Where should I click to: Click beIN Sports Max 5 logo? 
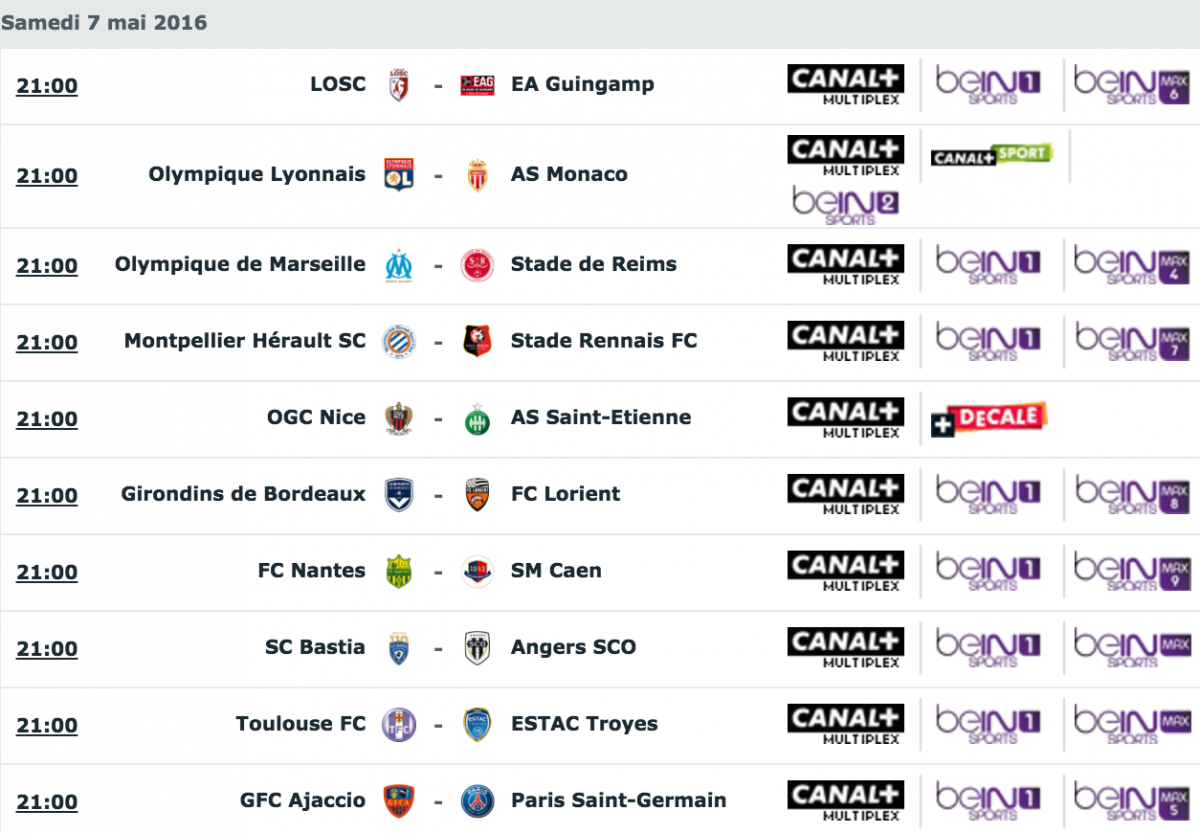[1132, 801]
